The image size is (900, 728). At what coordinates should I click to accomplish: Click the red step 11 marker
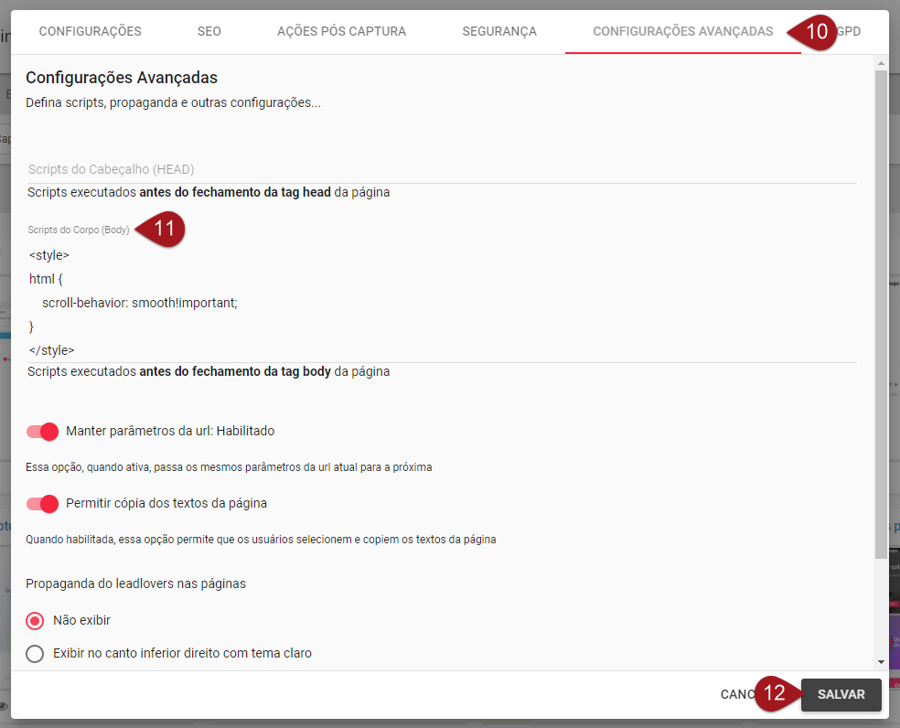[163, 229]
